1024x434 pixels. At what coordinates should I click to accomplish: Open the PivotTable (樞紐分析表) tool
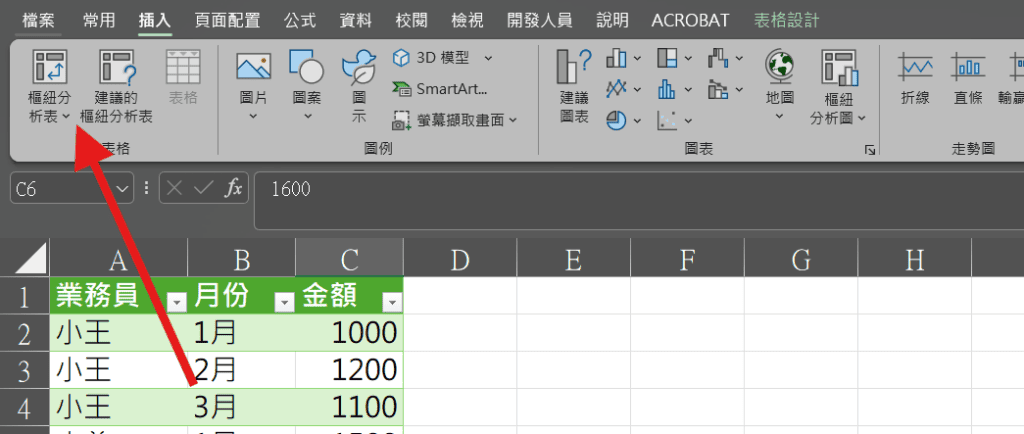click(50, 70)
